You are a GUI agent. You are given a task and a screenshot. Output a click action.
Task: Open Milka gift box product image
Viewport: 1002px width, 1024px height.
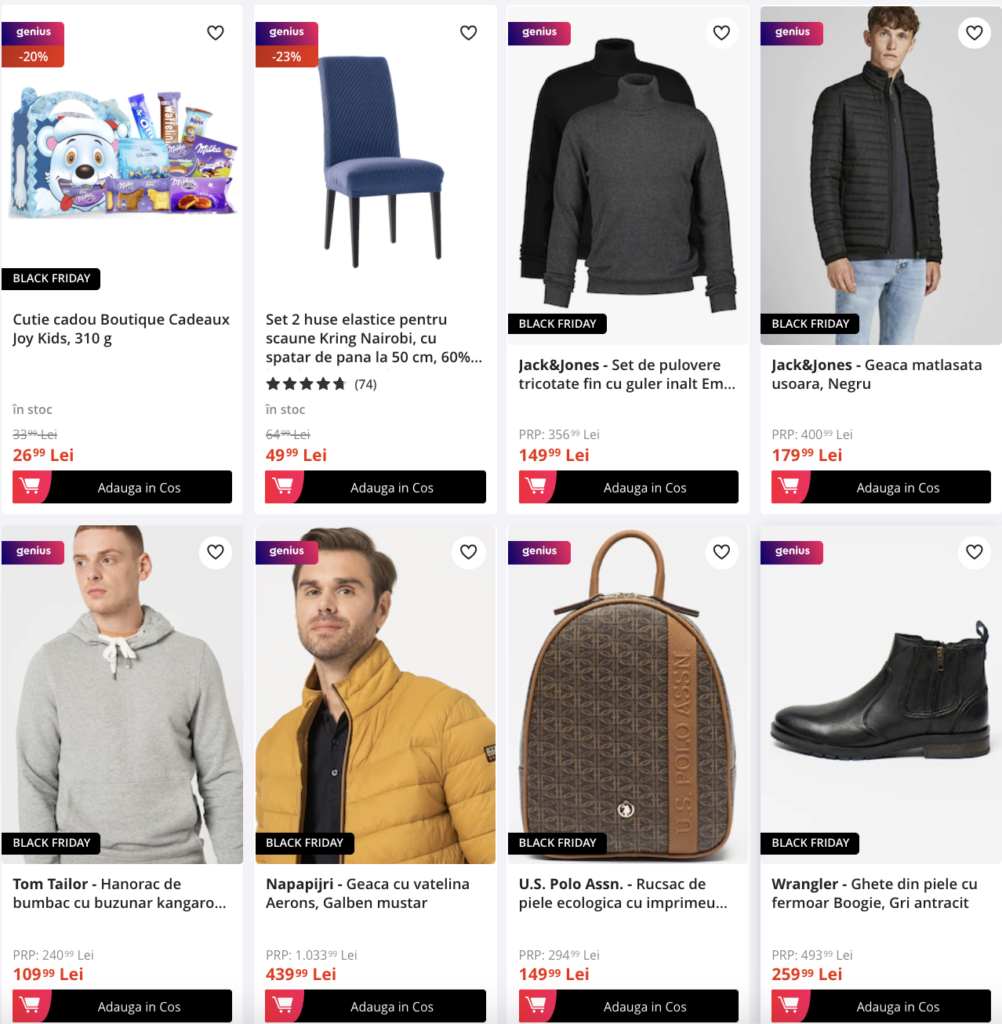(122, 153)
